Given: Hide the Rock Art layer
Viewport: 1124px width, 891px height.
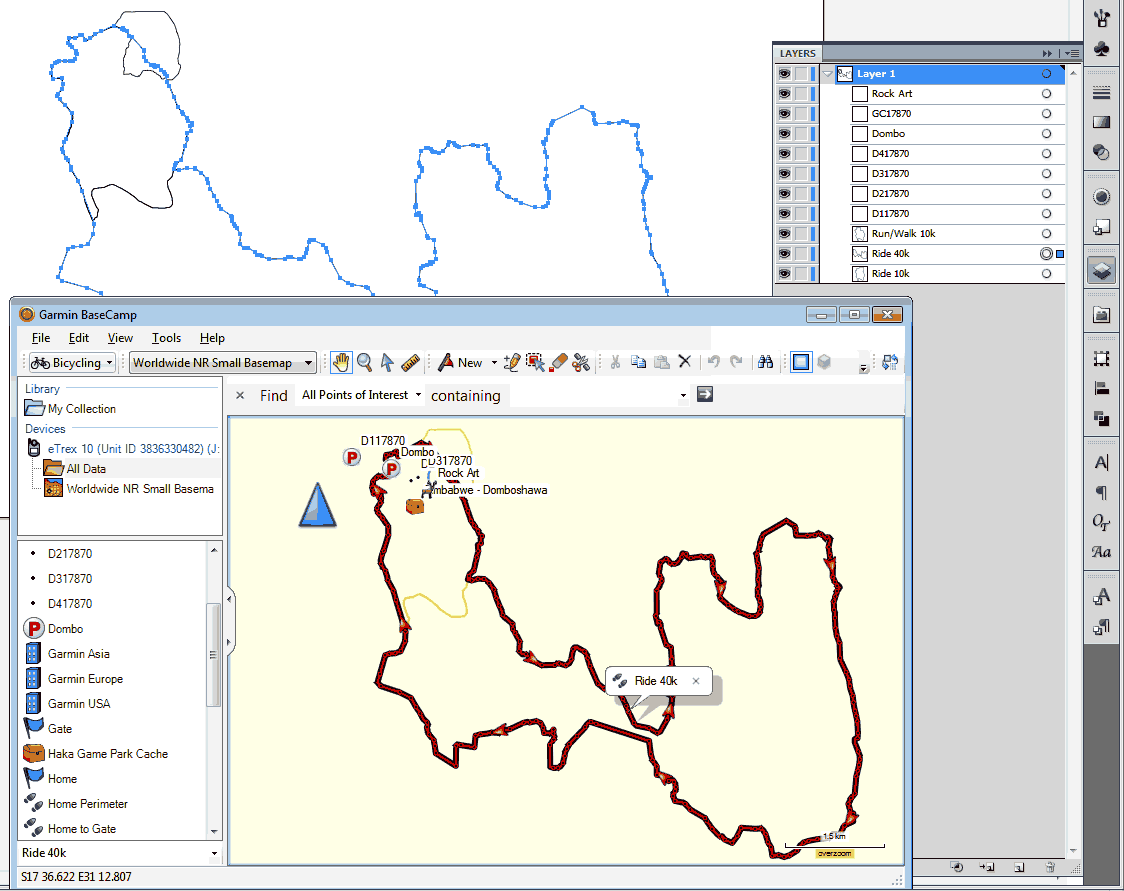Looking at the screenshot, I should click(784, 94).
